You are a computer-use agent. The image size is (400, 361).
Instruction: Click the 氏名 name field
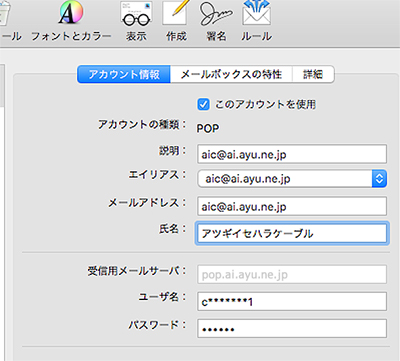[x=292, y=233]
